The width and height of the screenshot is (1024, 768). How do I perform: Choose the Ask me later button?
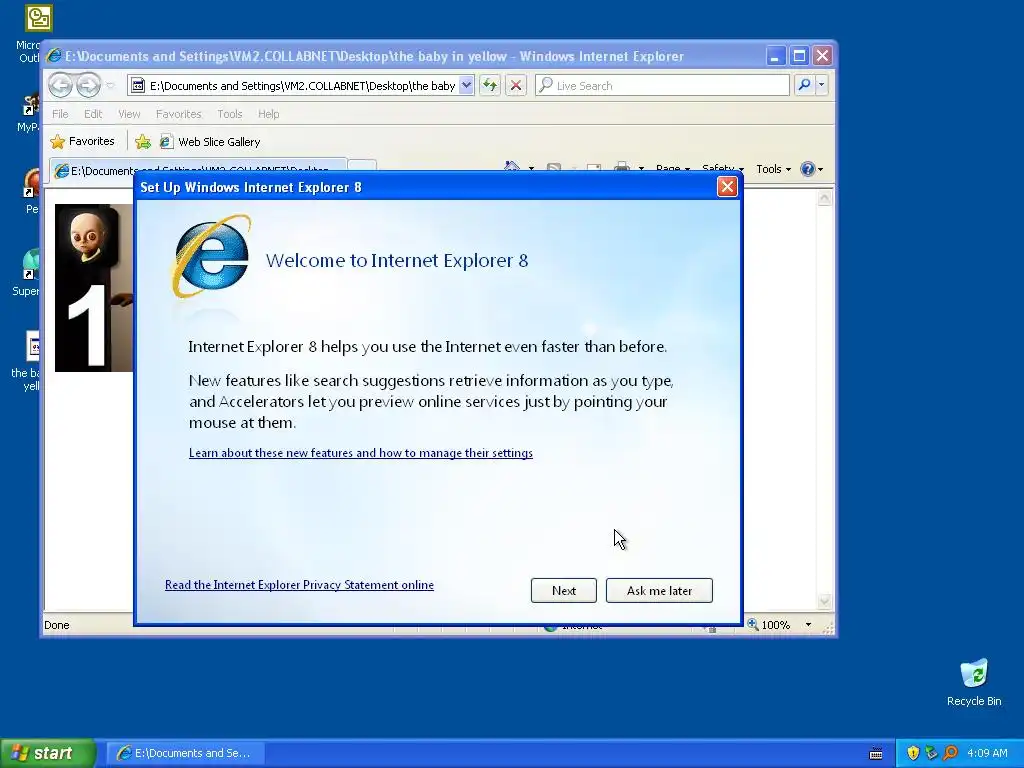tap(659, 590)
